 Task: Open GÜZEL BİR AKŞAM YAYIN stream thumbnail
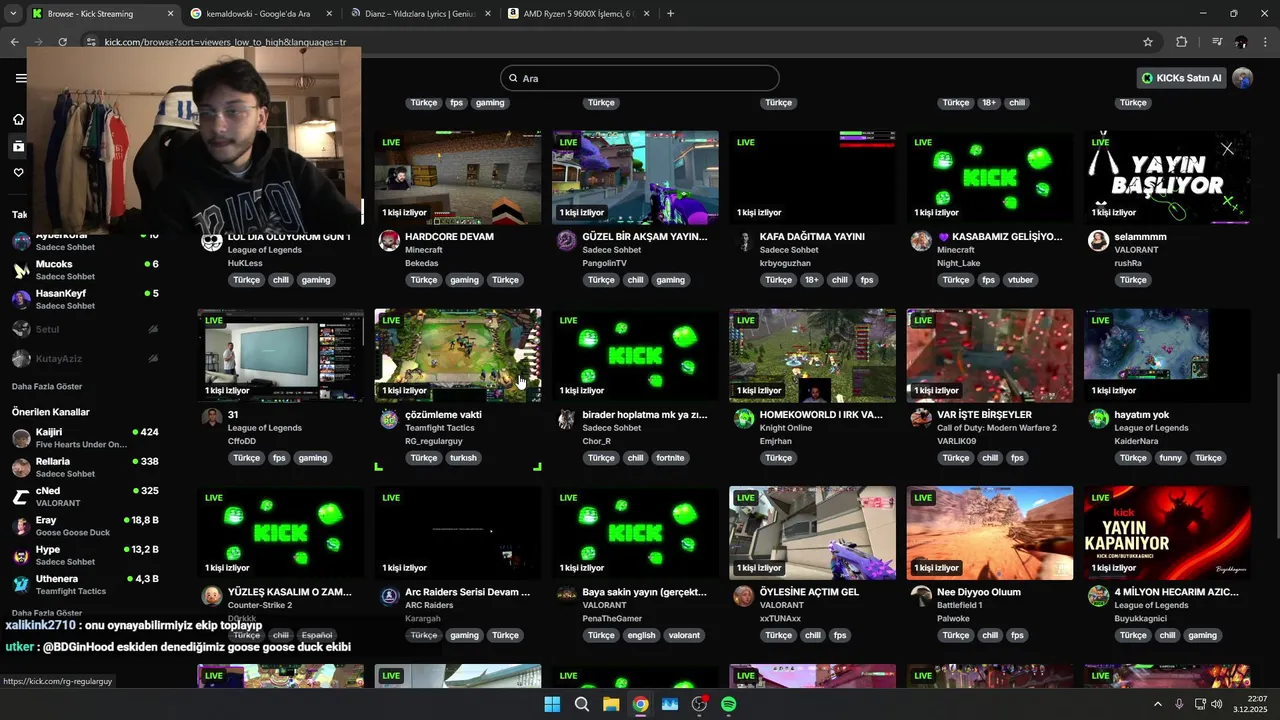coord(635,178)
